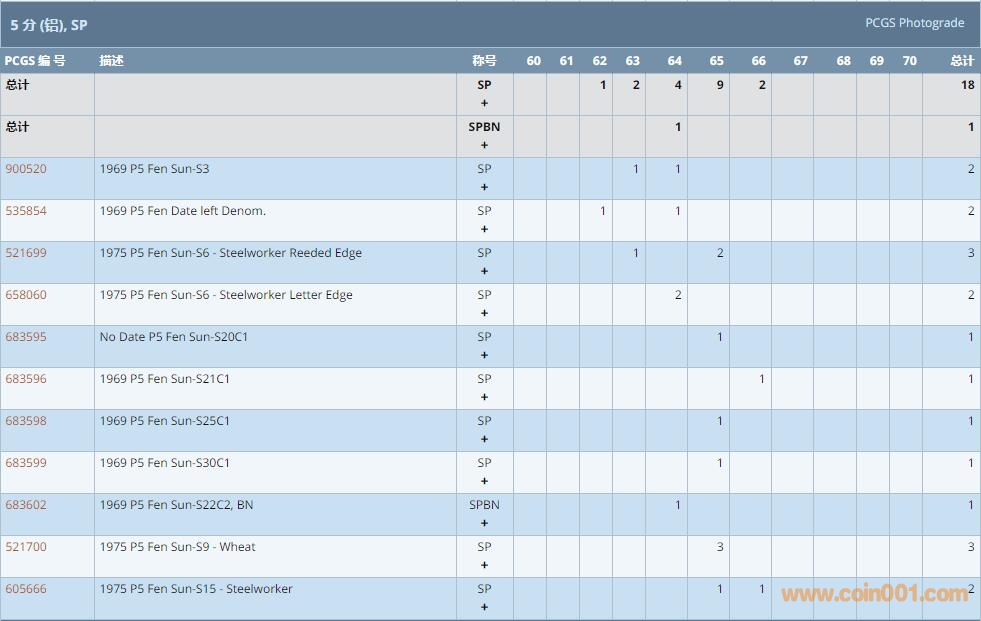Expand plus row for No Date Sun-S20C1

tap(485, 355)
